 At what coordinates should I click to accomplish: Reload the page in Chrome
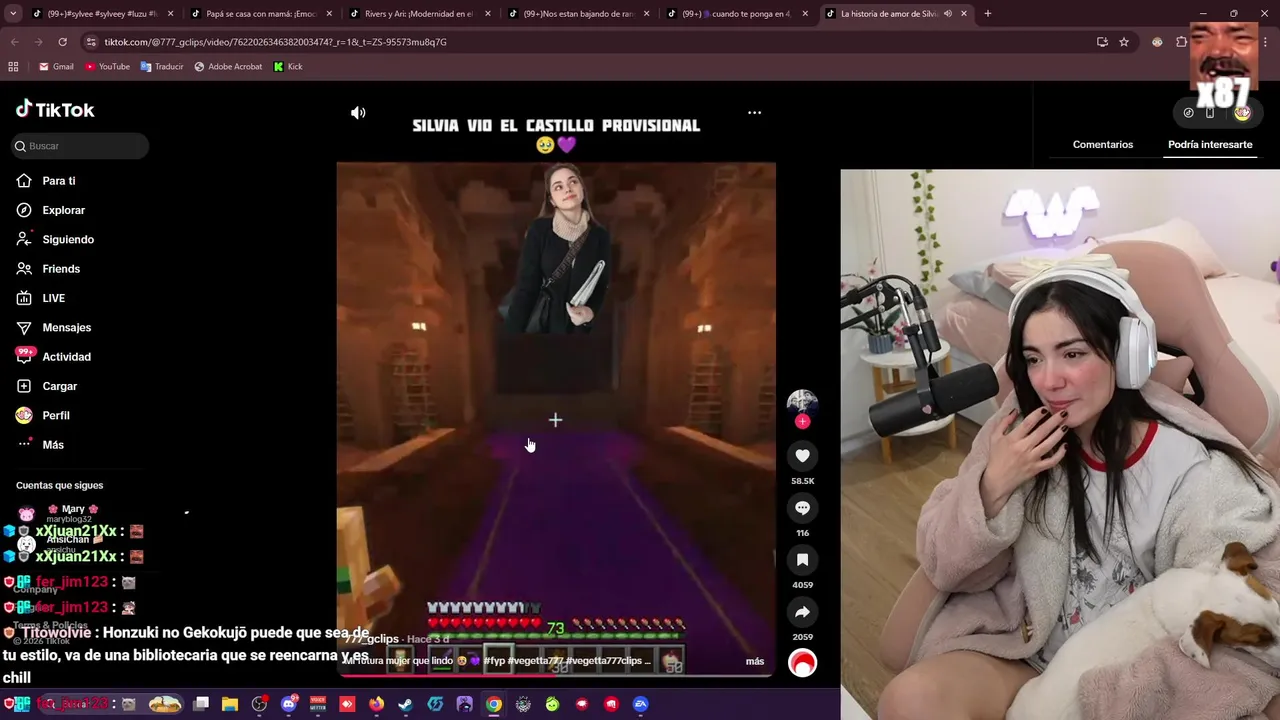tap(62, 42)
